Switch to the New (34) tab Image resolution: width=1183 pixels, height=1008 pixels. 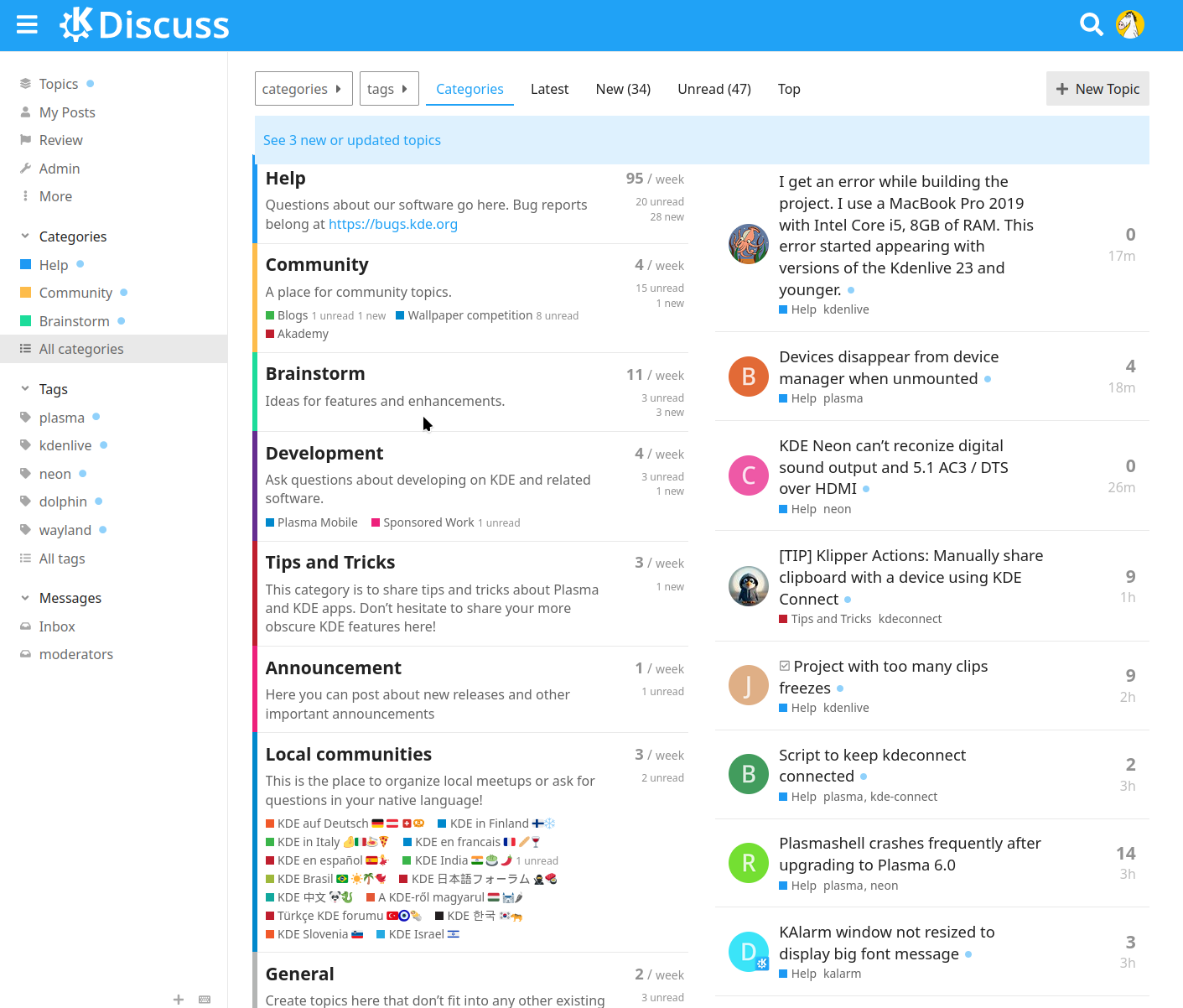point(623,89)
